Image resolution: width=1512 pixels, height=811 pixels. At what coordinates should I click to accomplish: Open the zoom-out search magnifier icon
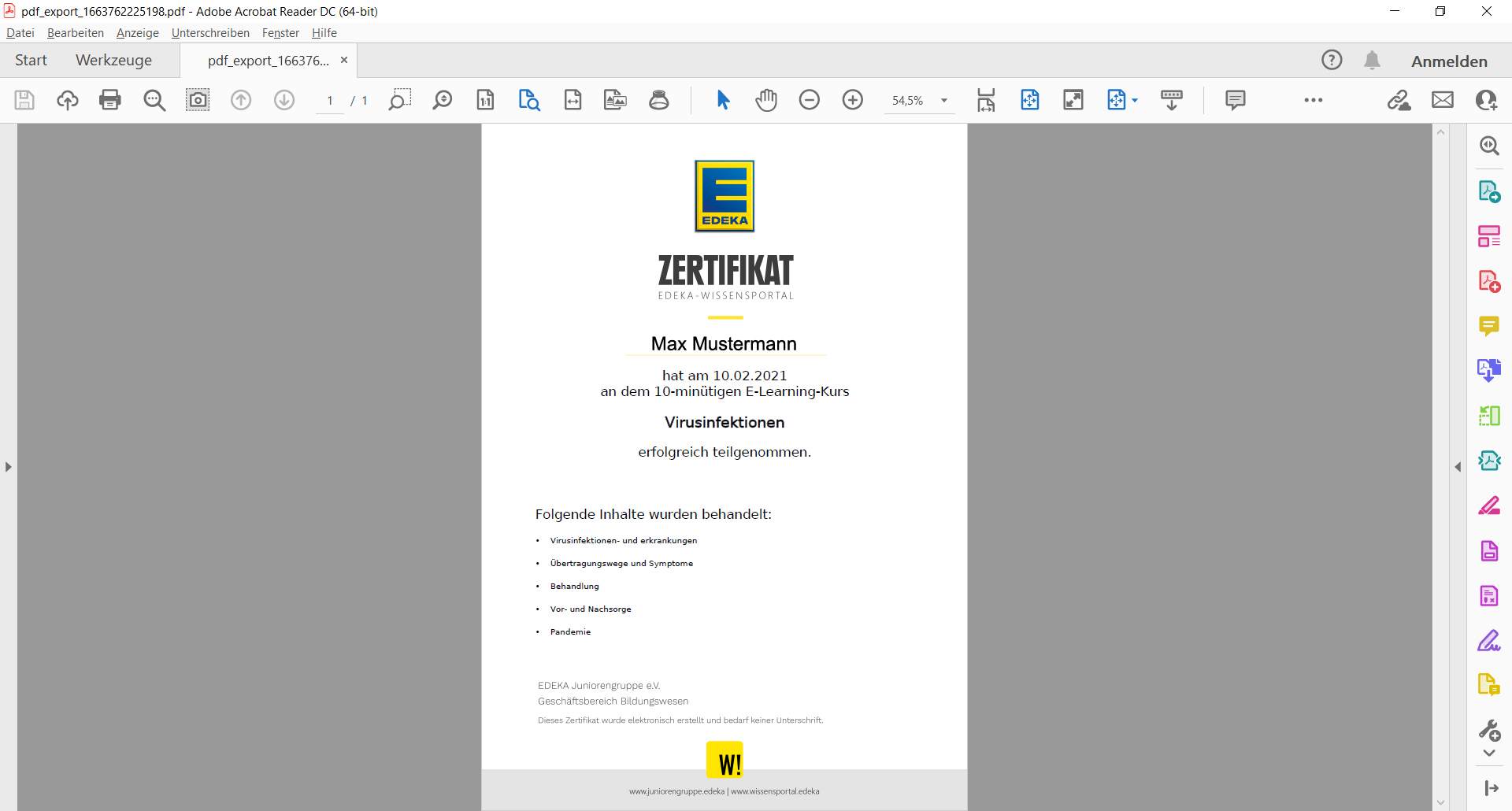point(154,100)
